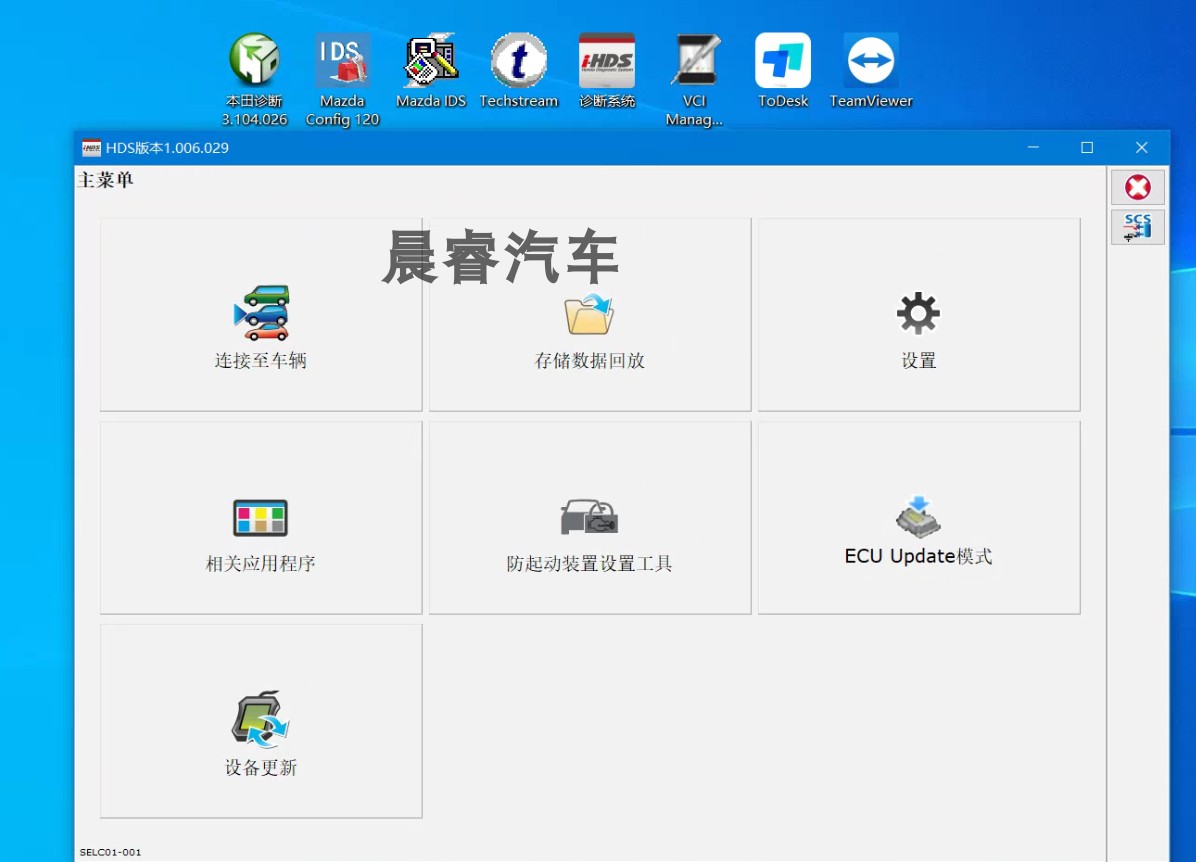Open the 防起动装置设置工具 immobilizer tool
The image size is (1196, 862).
[x=590, y=517]
